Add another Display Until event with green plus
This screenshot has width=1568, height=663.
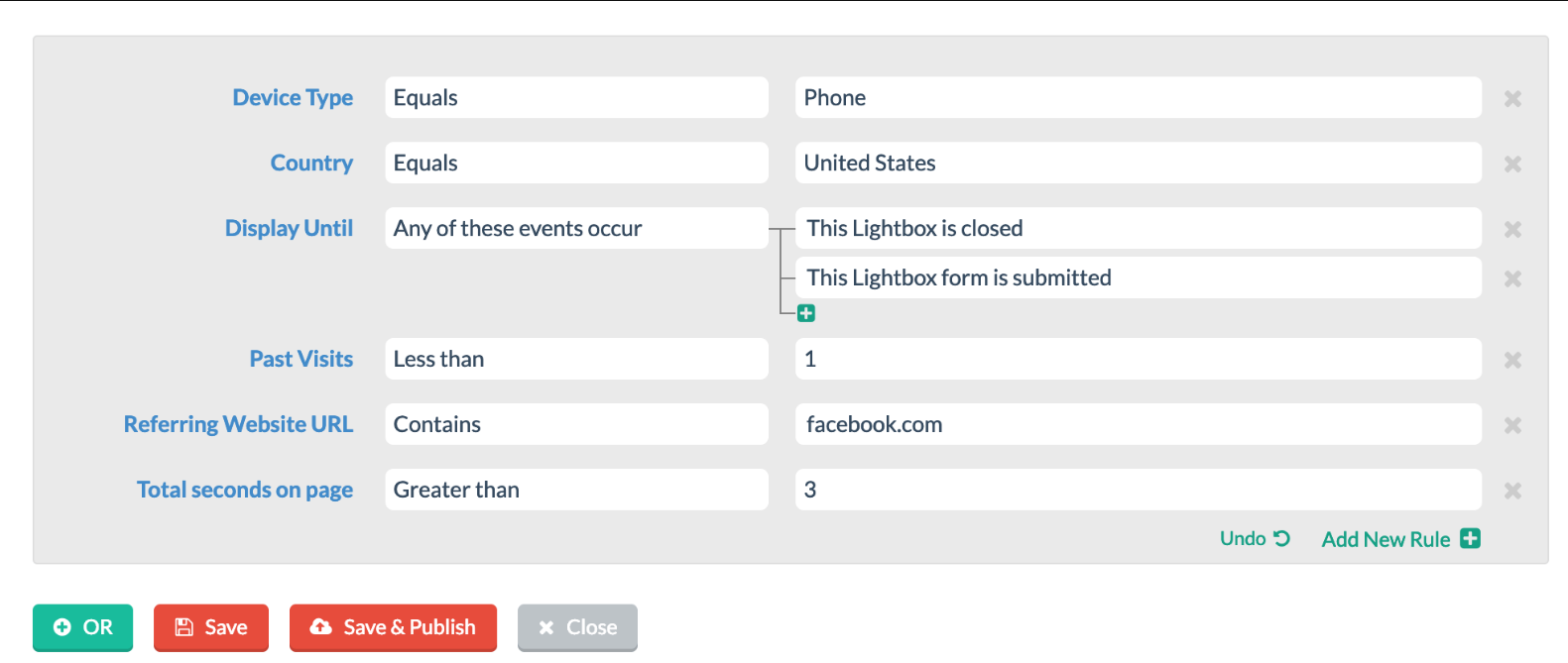(x=806, y=313)
